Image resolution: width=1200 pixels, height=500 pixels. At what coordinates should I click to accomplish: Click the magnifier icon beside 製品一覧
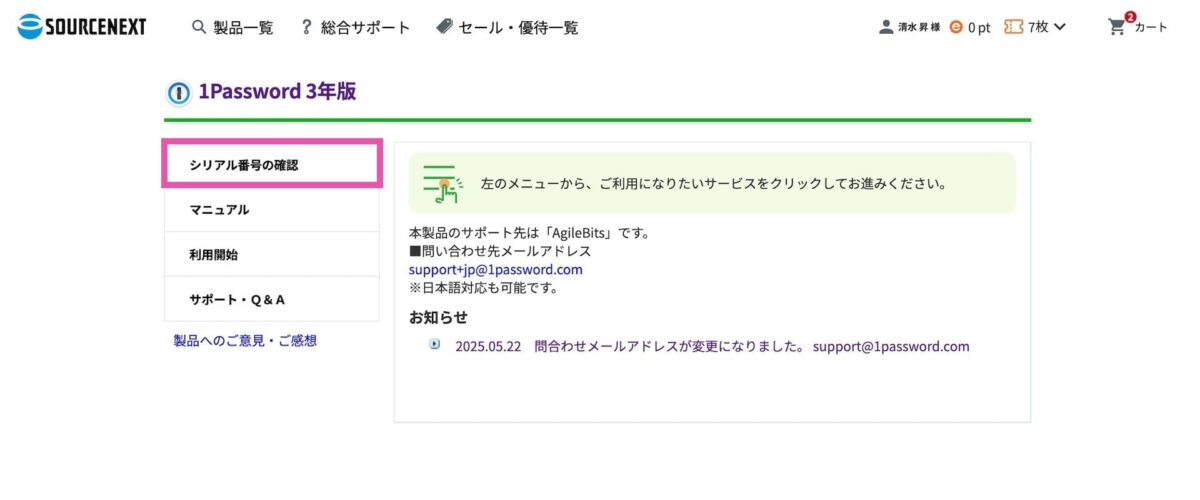199,27
